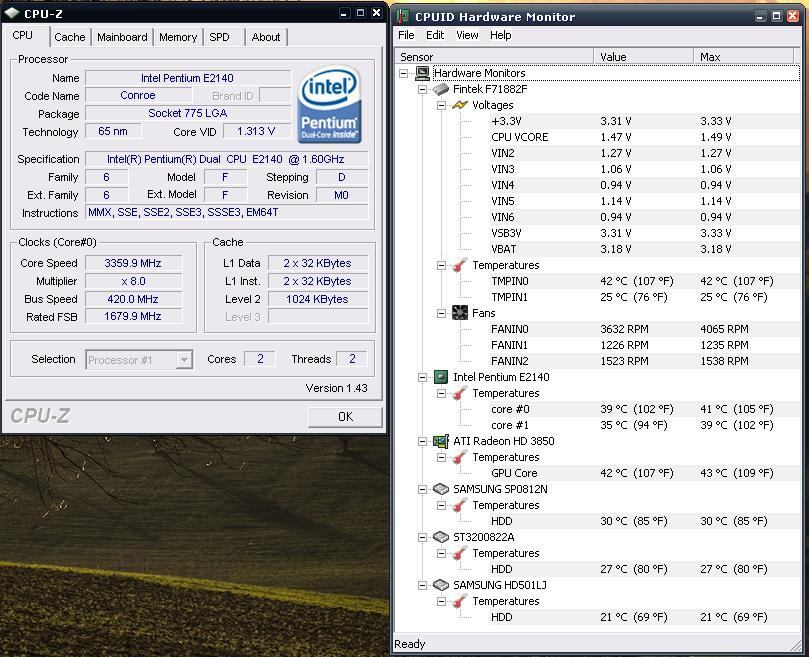Collapse the Voltages node

[x=441, y=105]
